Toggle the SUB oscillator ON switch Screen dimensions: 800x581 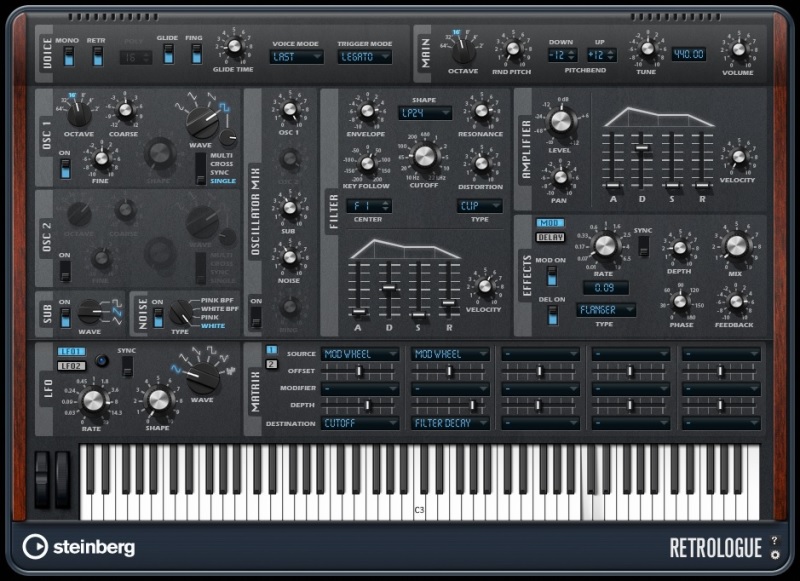coord(65,317)
